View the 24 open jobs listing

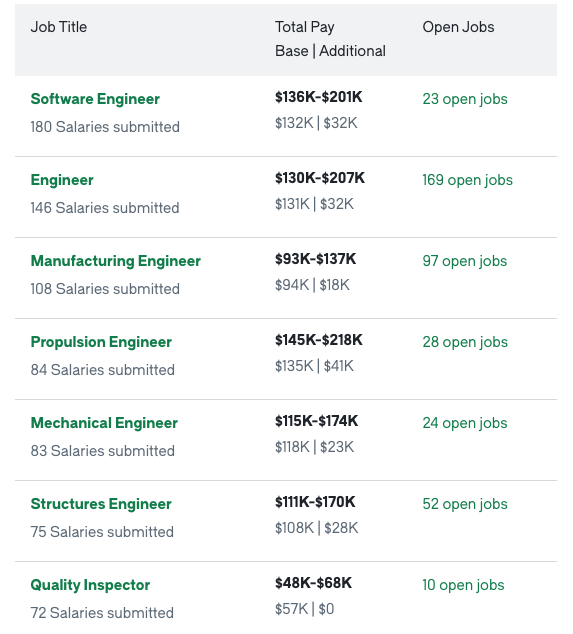465,423
